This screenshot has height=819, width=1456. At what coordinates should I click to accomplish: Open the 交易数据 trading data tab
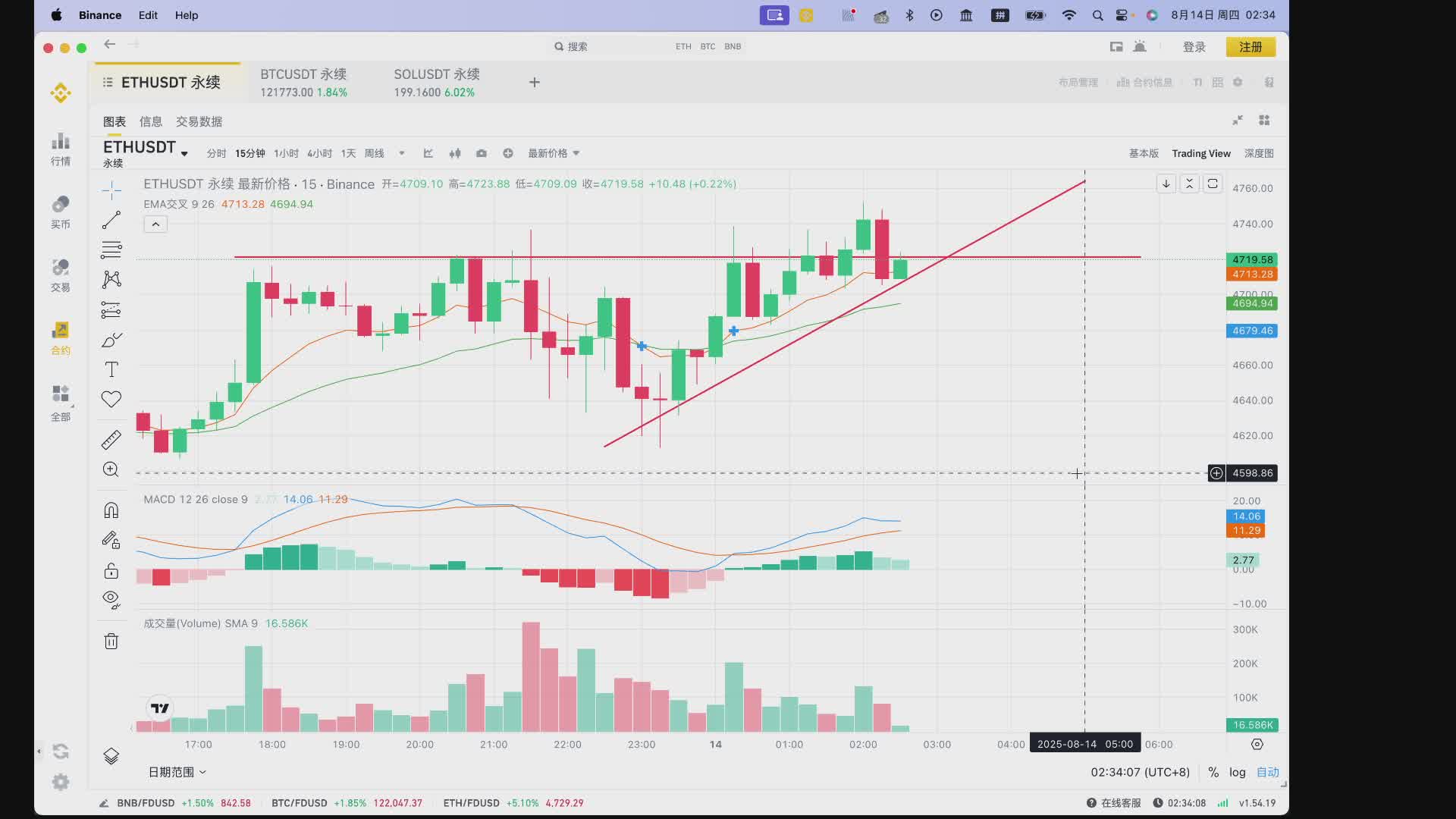tap(199, 121)
